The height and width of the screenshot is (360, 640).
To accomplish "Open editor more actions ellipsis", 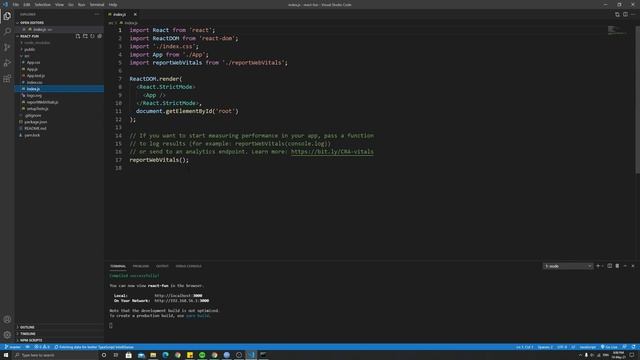I will click(633, 14).
